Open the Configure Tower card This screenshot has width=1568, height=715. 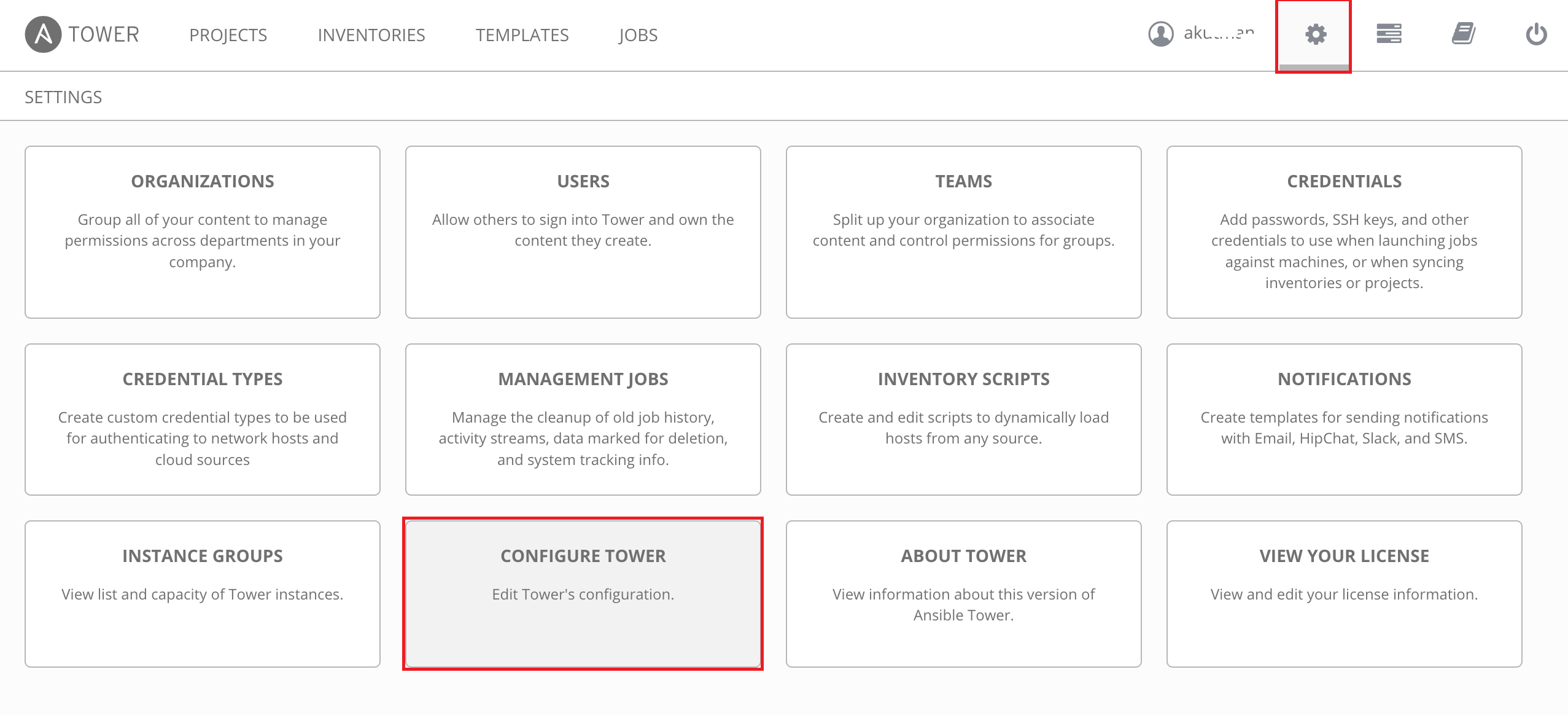coord(583,594)
